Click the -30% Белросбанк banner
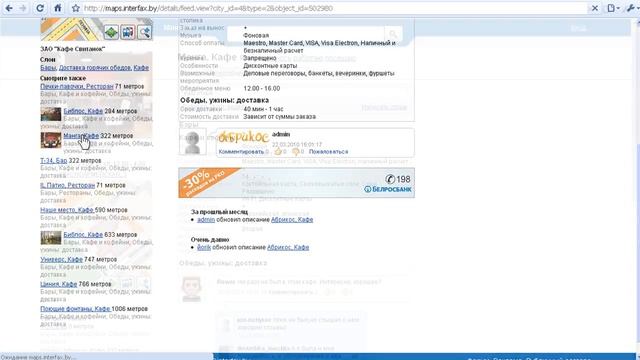 click(296, 182)
